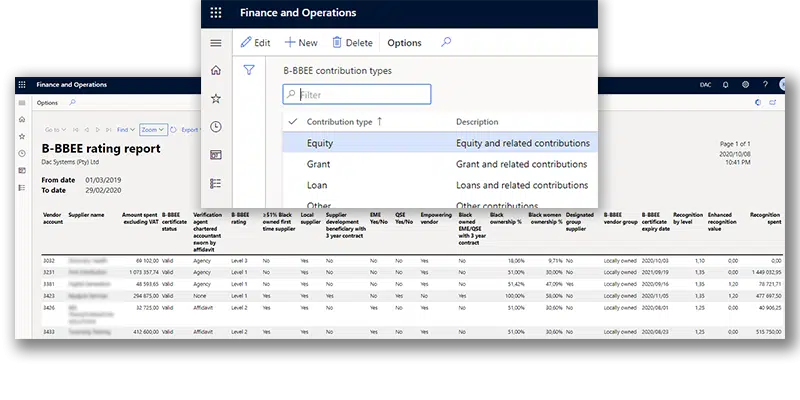
Task: Show the filter pane funnel icon
Action: click(250, 71)
